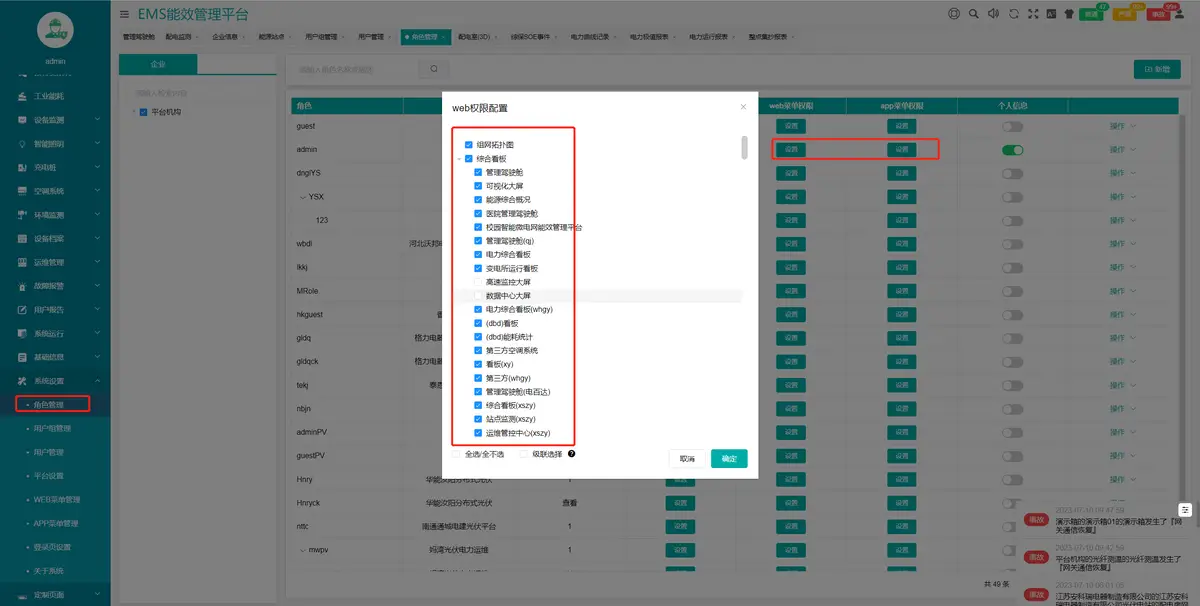Click the search icon in the top header
The width and height of the screenshot is (1200, 606).
point(973,14)
